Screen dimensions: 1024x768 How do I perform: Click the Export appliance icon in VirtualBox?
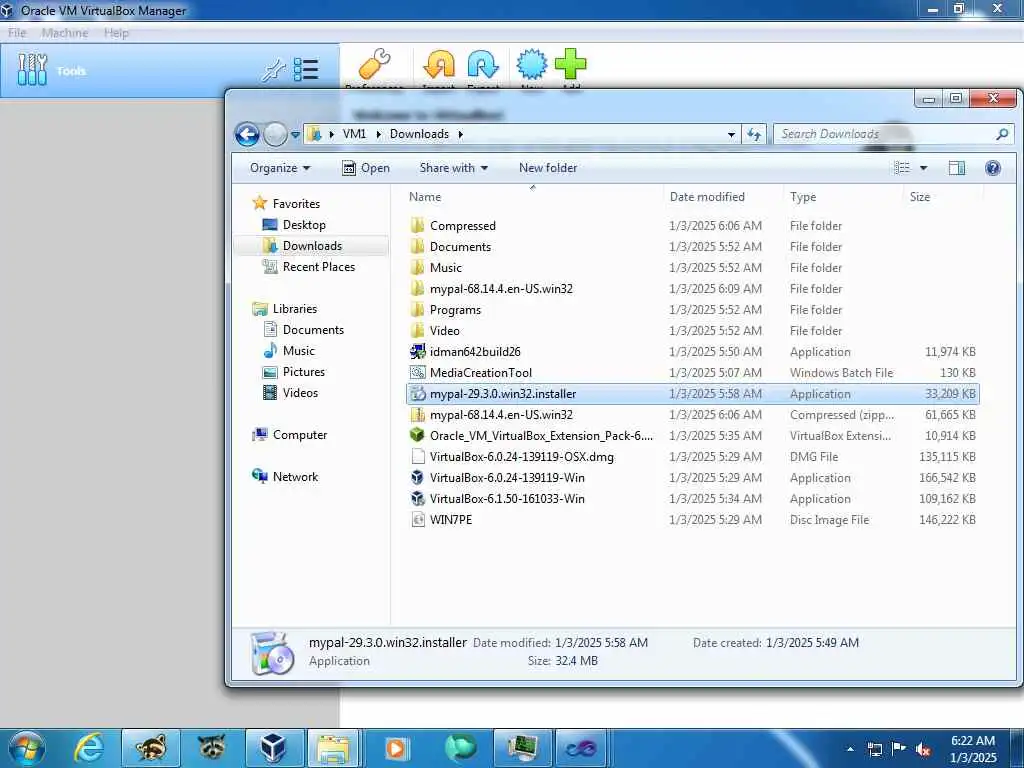pyautogui.click(x=483, y=64)
